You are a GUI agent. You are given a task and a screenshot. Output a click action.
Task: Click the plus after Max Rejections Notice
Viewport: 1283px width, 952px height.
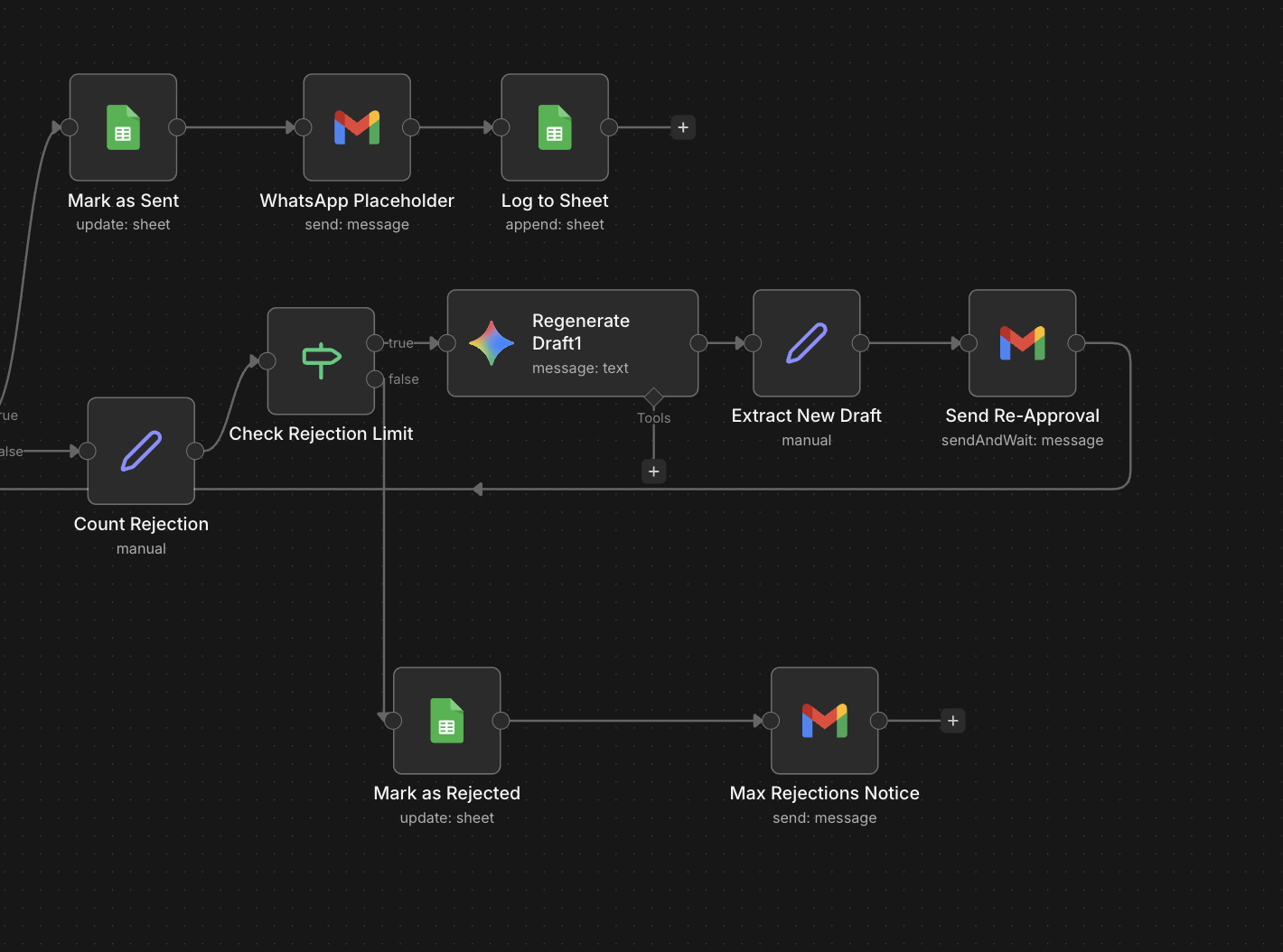(953, 721)
